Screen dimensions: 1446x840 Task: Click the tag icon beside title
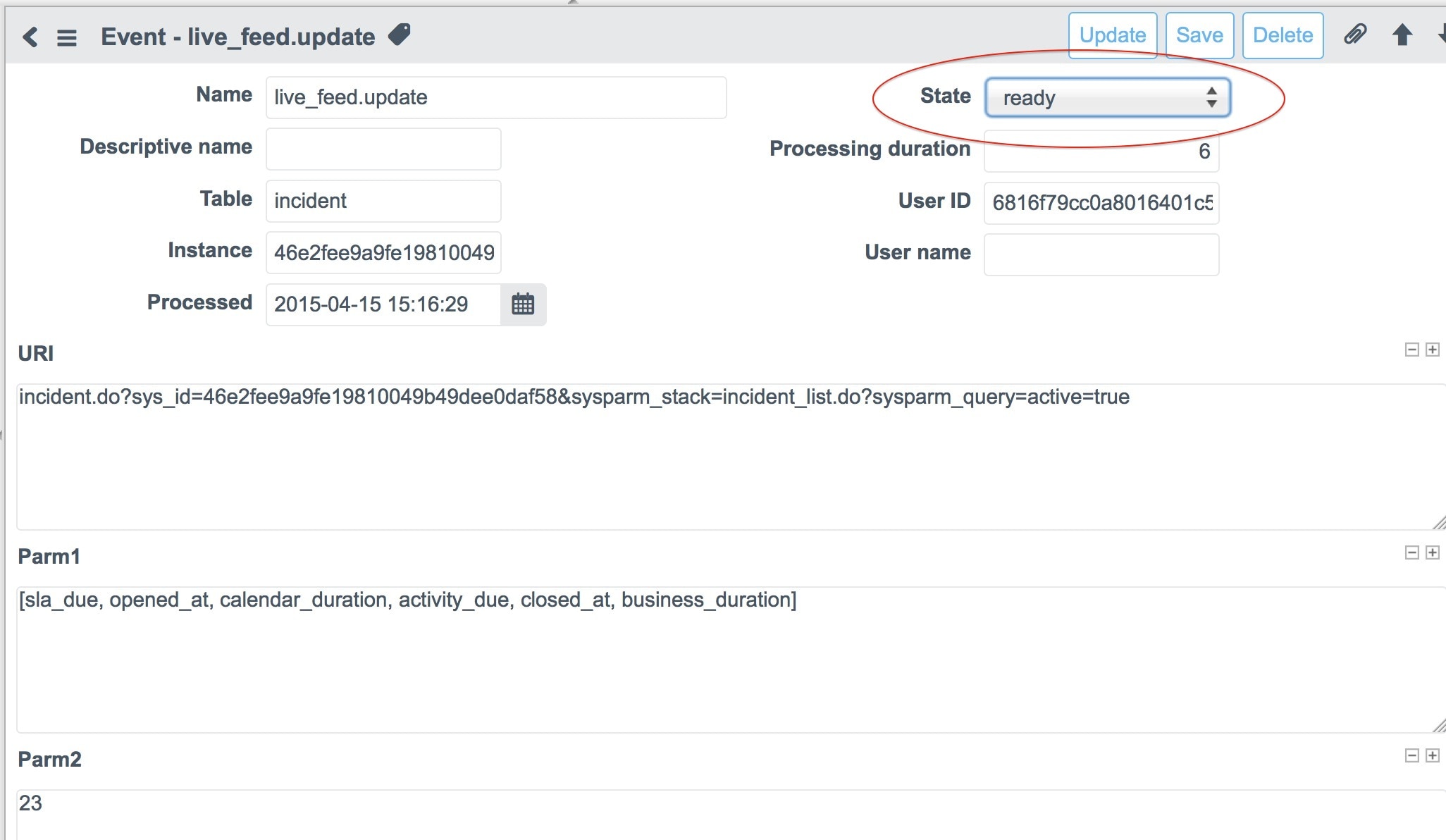tap(400, 34)
